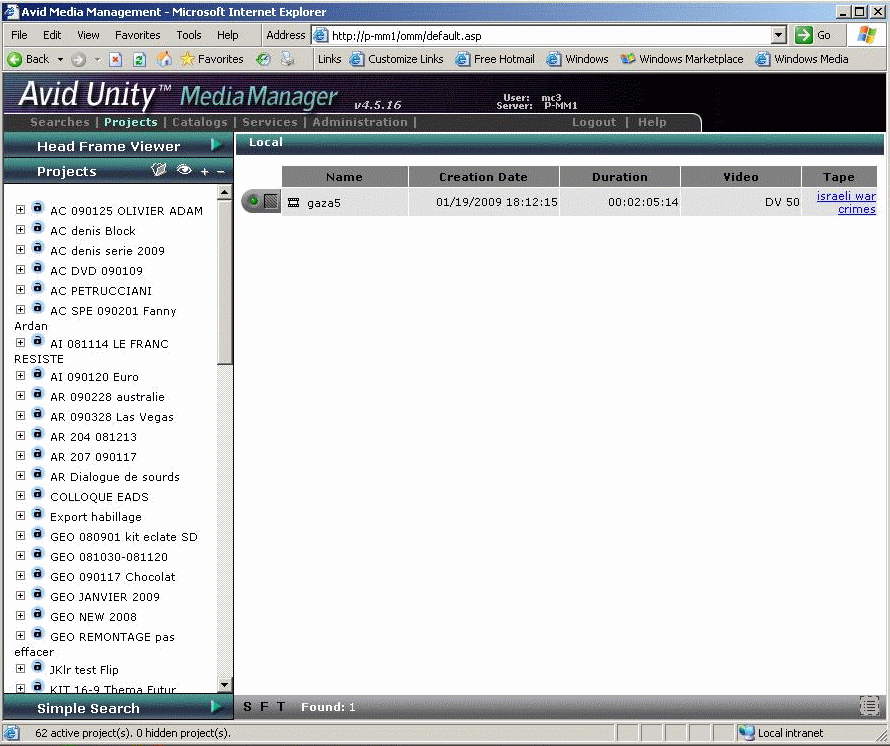Open the Administration tab
890x746 pixels.
[x=360, y=122]
